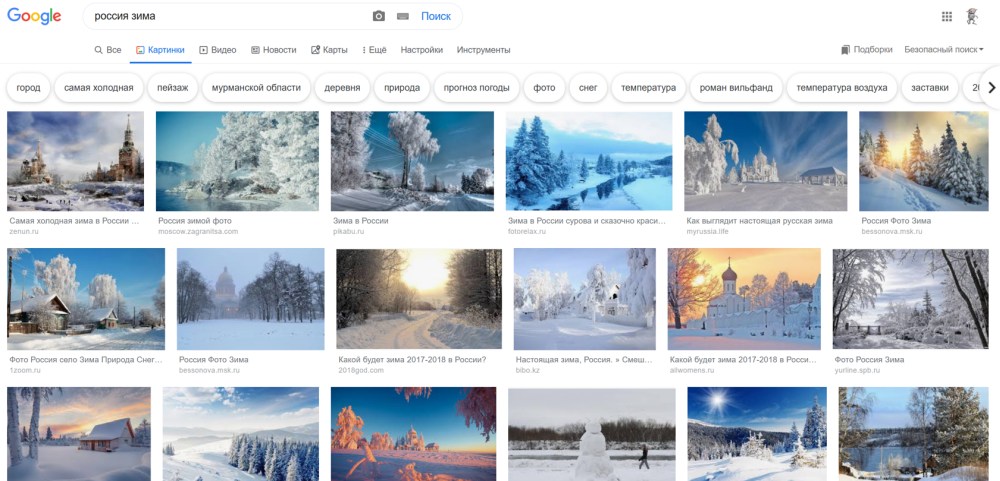The width and height of the screenshot is (1000, 481).
Task: Open the Инструменты tools panel
Action: pos(483,50)
